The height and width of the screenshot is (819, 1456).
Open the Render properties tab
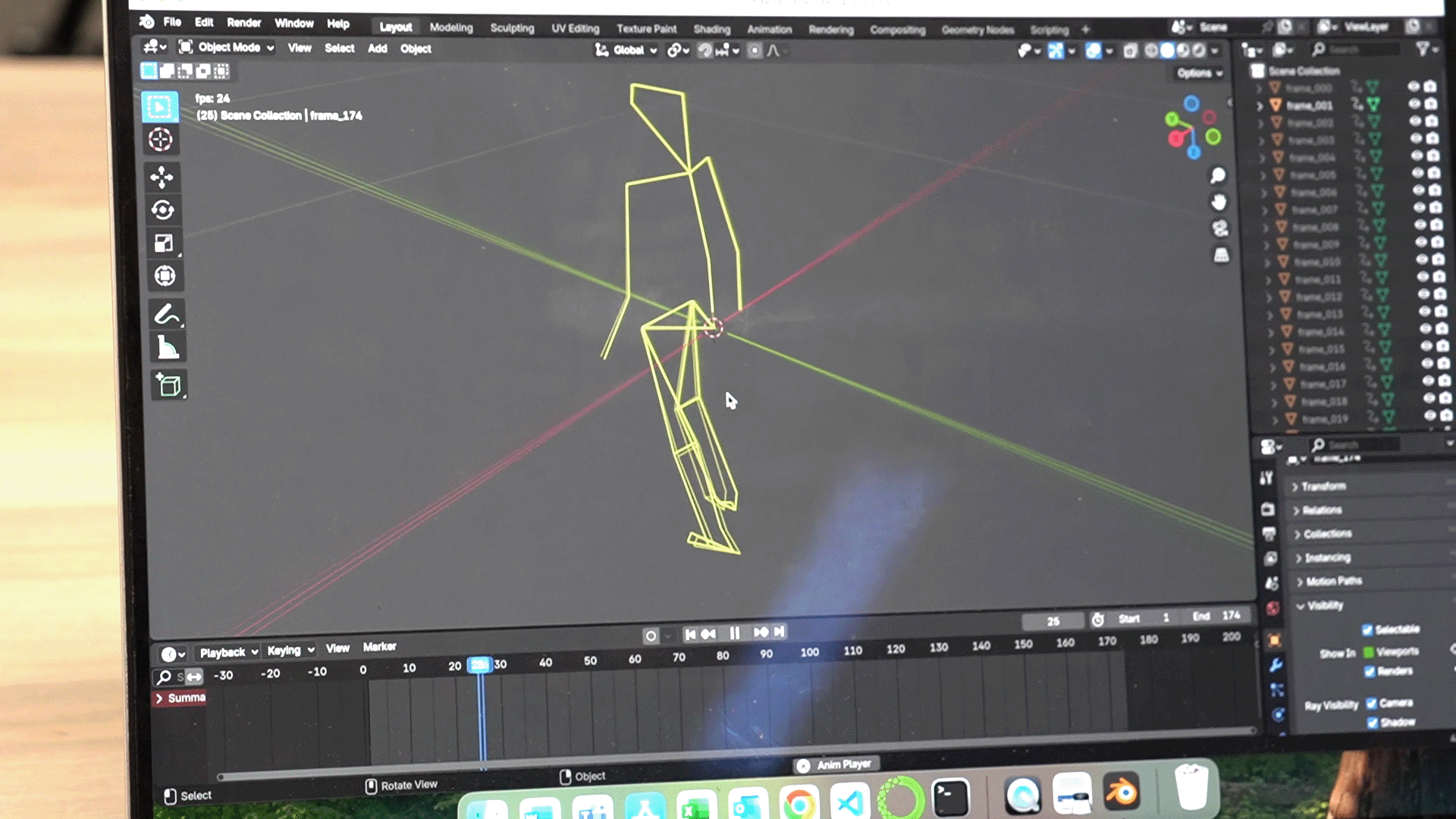click(1267, 509)
